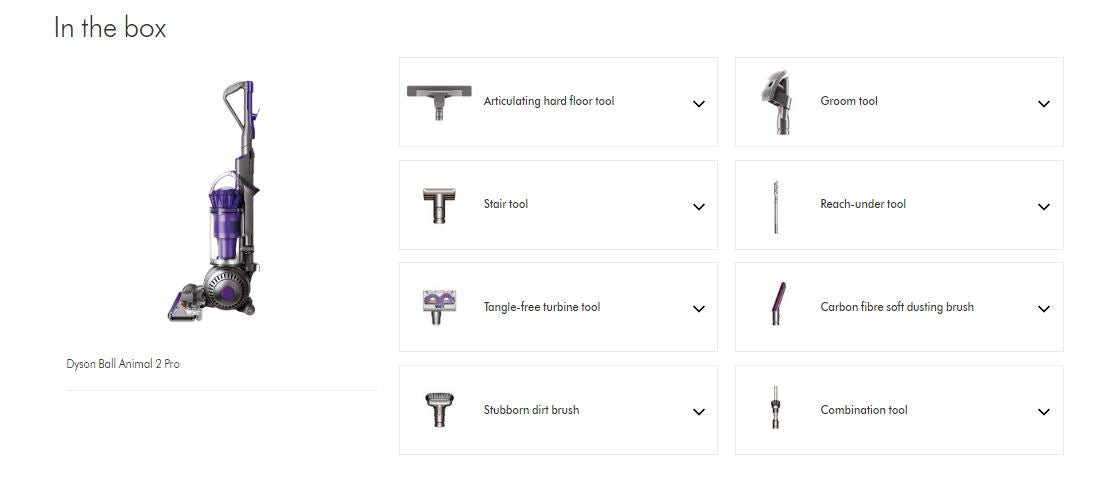The image size is (1099, 497).
Task: Click the Stubborn dirt brush image
Action: pyautogui.click(x=439, y=410)
